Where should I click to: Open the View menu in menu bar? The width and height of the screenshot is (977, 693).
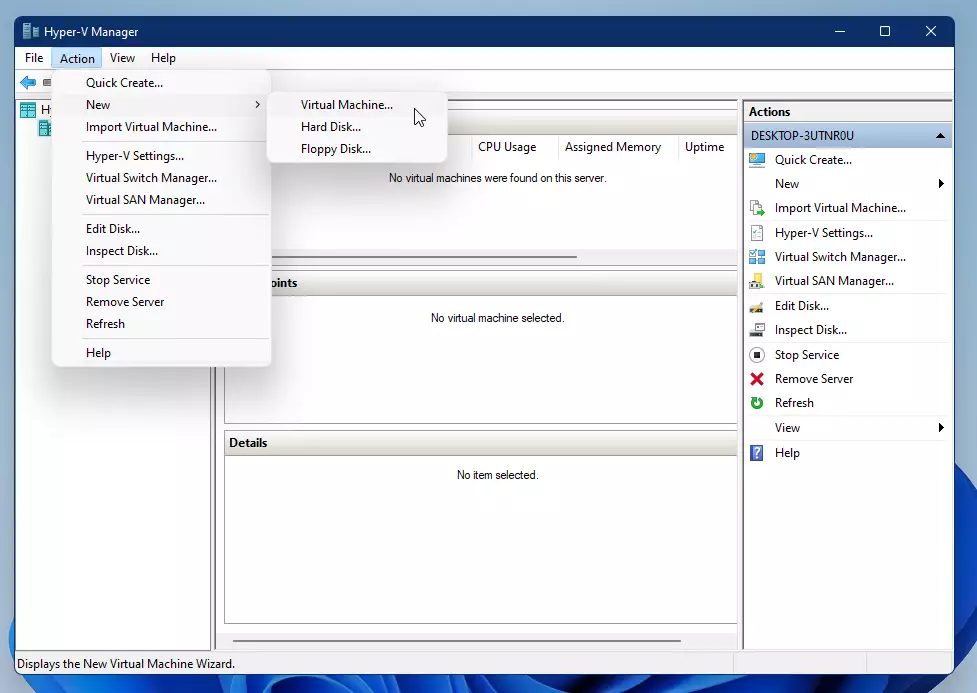pyautogui.click(x=122, y=58)
